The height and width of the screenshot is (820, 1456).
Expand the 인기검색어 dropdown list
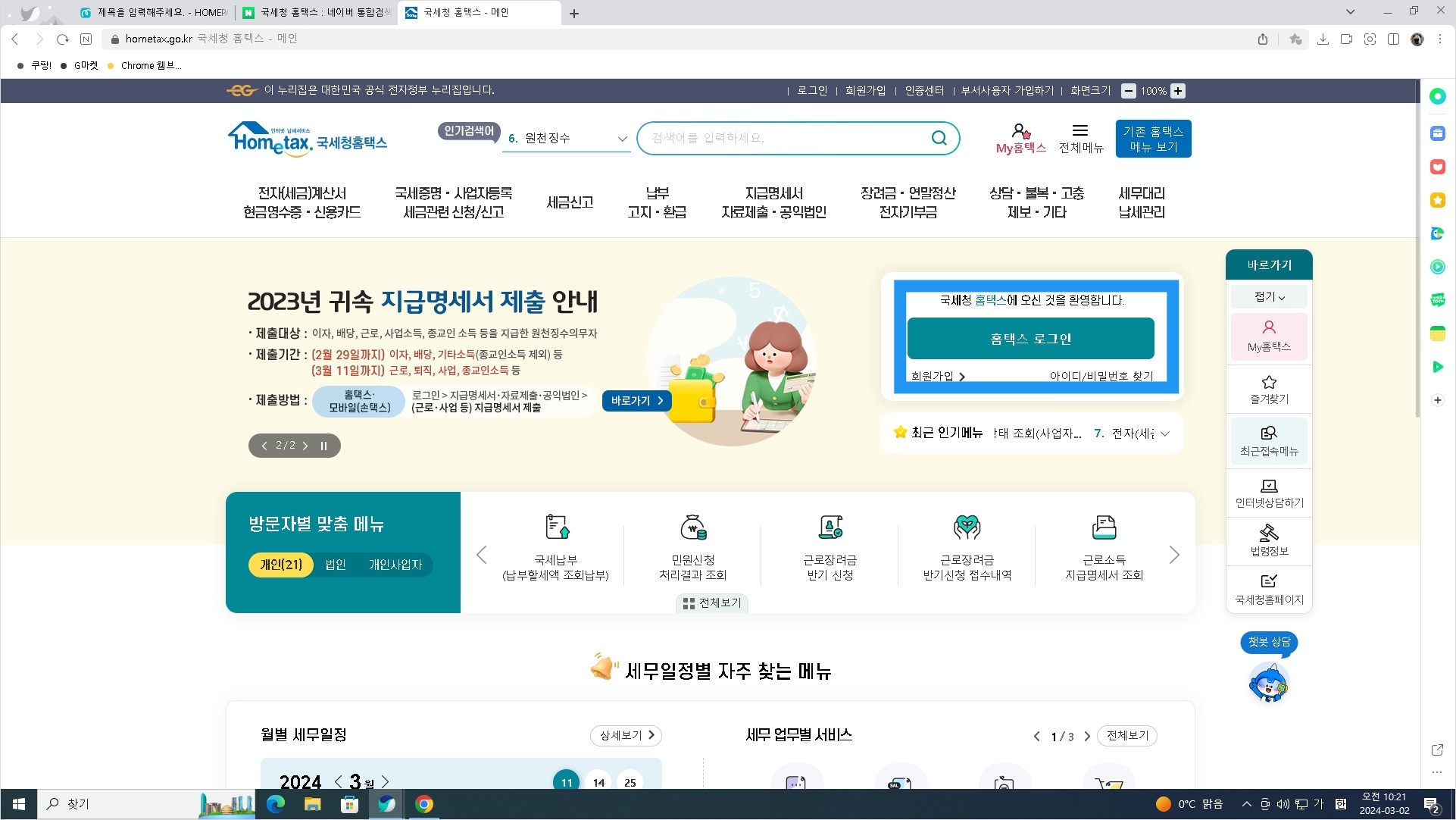(622, 139)
